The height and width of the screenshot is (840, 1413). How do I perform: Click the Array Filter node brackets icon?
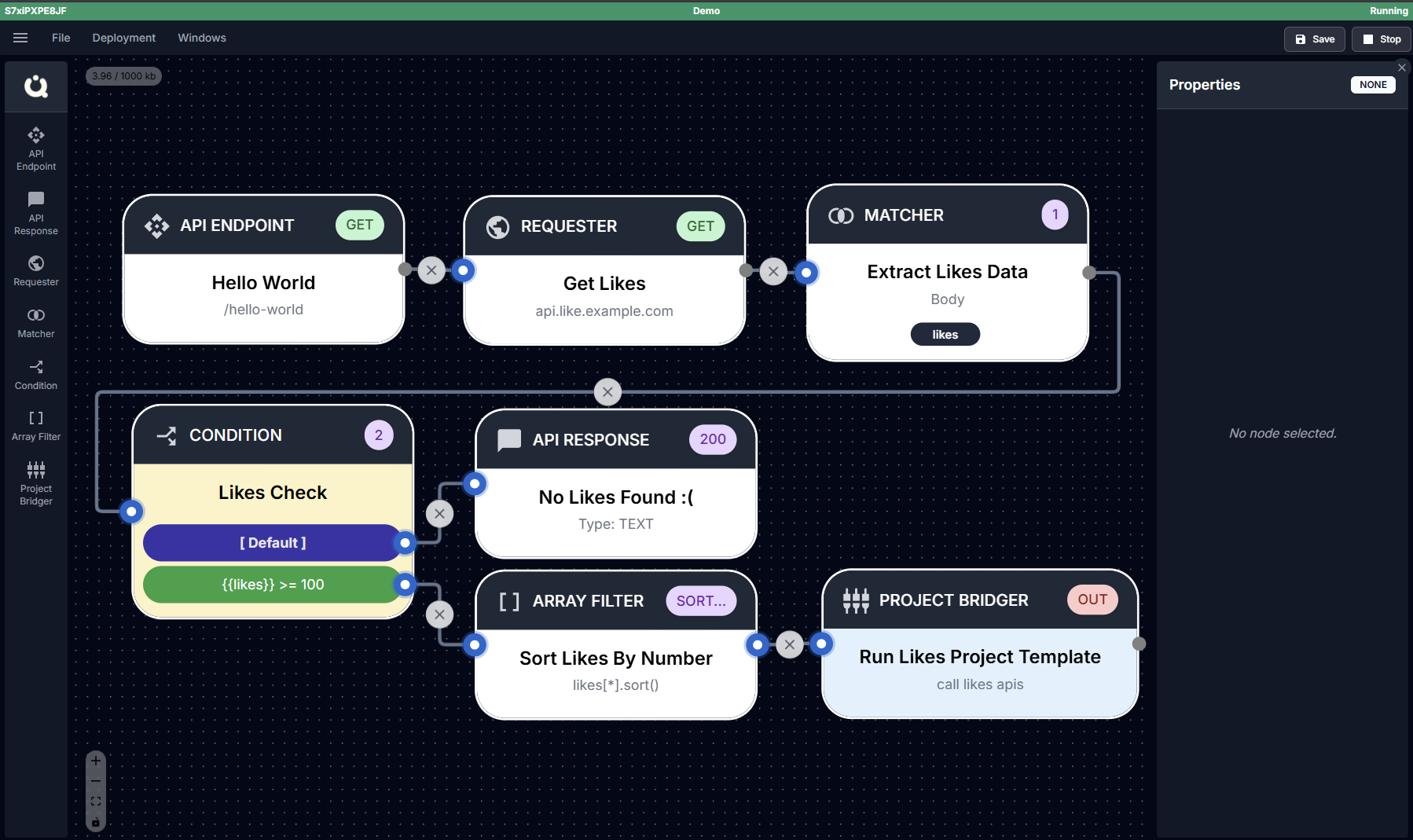pyautogui.click(x=509, y=602)
